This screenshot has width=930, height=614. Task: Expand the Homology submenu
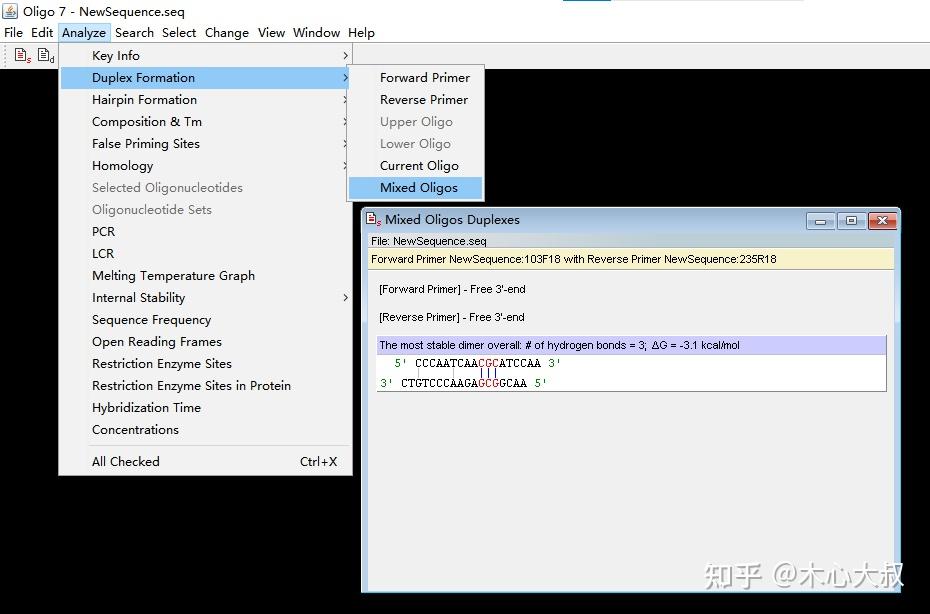[205, 166]
